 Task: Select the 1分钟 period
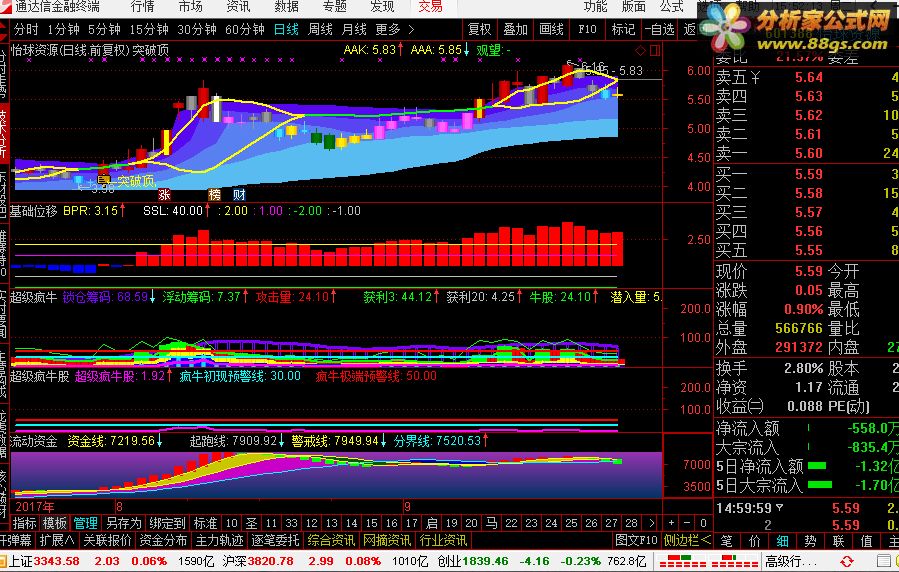(x=63, y=29)
